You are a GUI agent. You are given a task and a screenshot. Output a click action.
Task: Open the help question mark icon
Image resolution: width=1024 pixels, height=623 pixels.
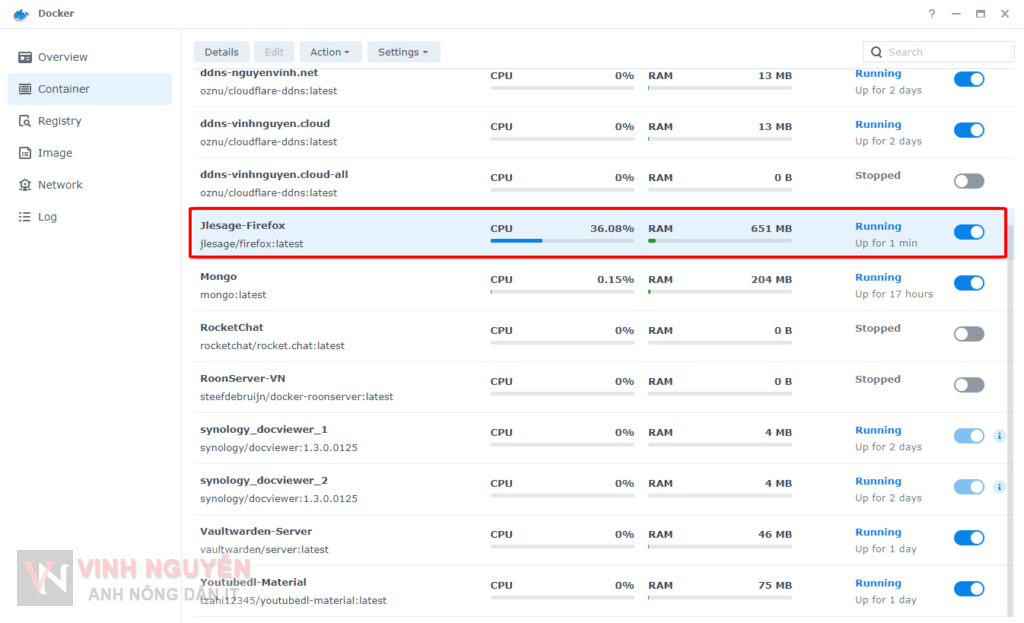tap(931, 14)
